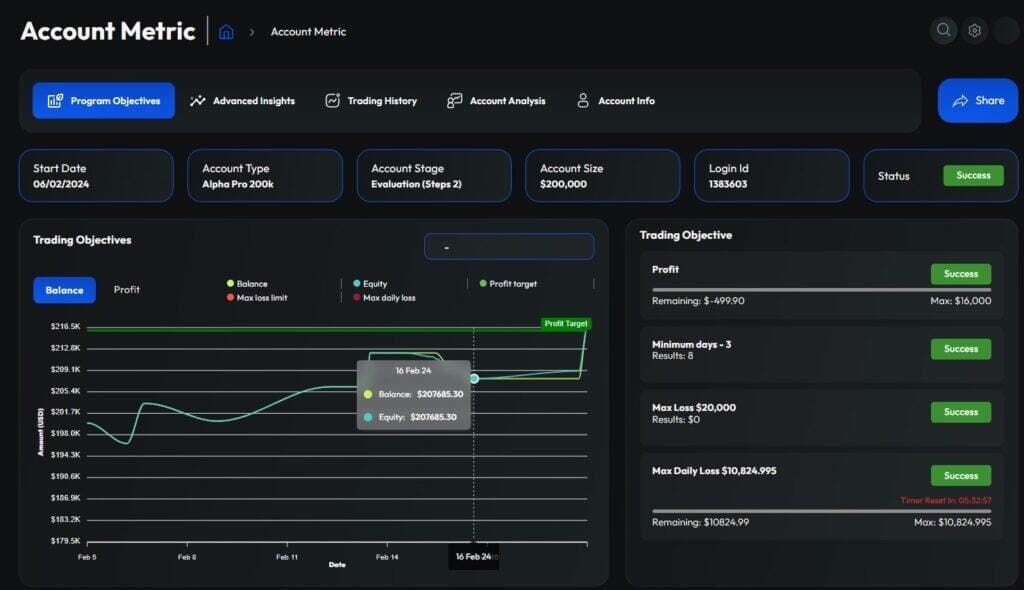The image size is (1024, 590).
Task: Click the Account Analysis icon
Action: (456, 100)
